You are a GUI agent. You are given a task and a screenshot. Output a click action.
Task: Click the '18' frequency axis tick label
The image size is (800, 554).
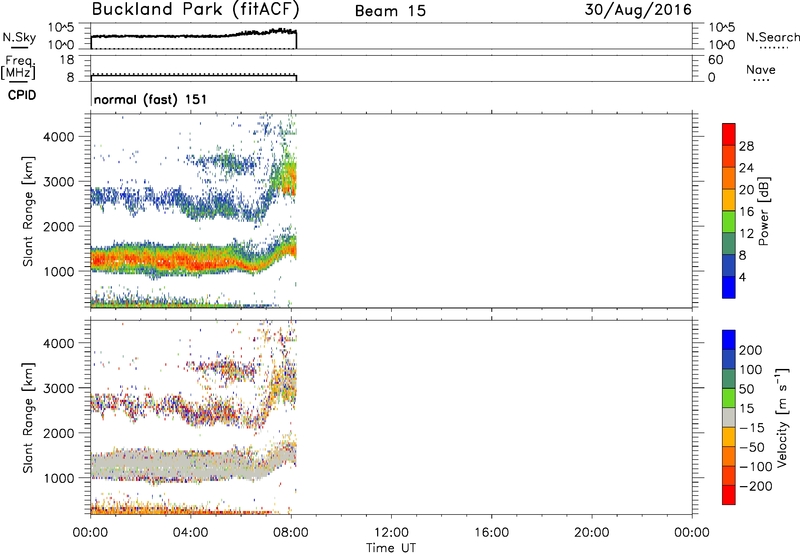[x=67, y=60]
